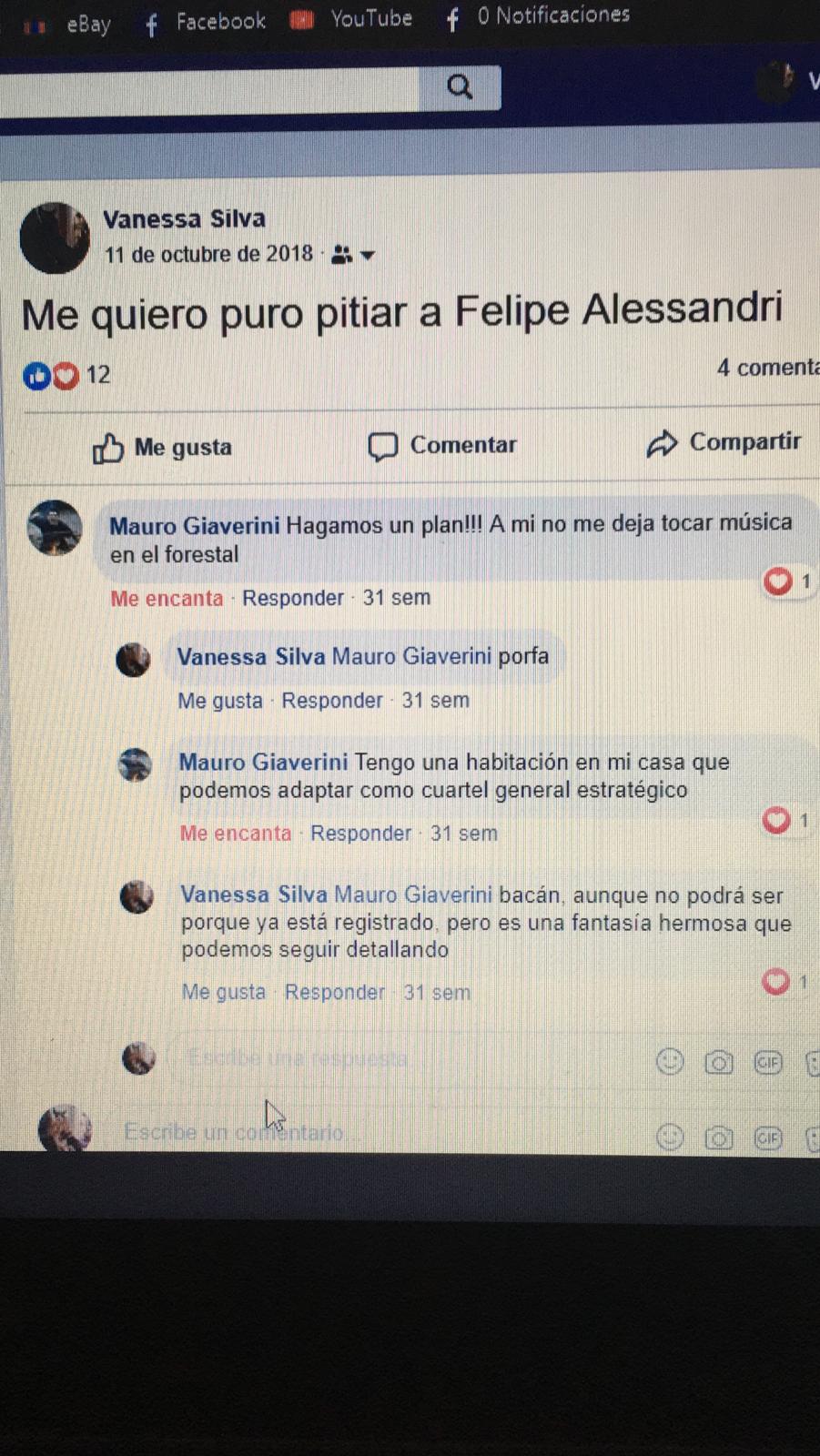Click the Escribe un comentario field
Screen dimensions: 820x1456
382,1133
